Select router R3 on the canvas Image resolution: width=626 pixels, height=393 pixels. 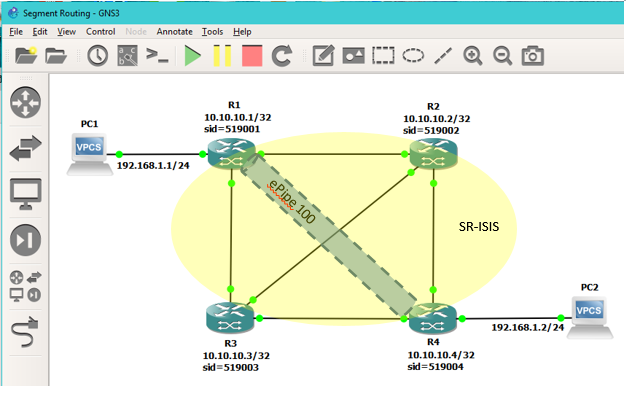[x=230, y=318]
